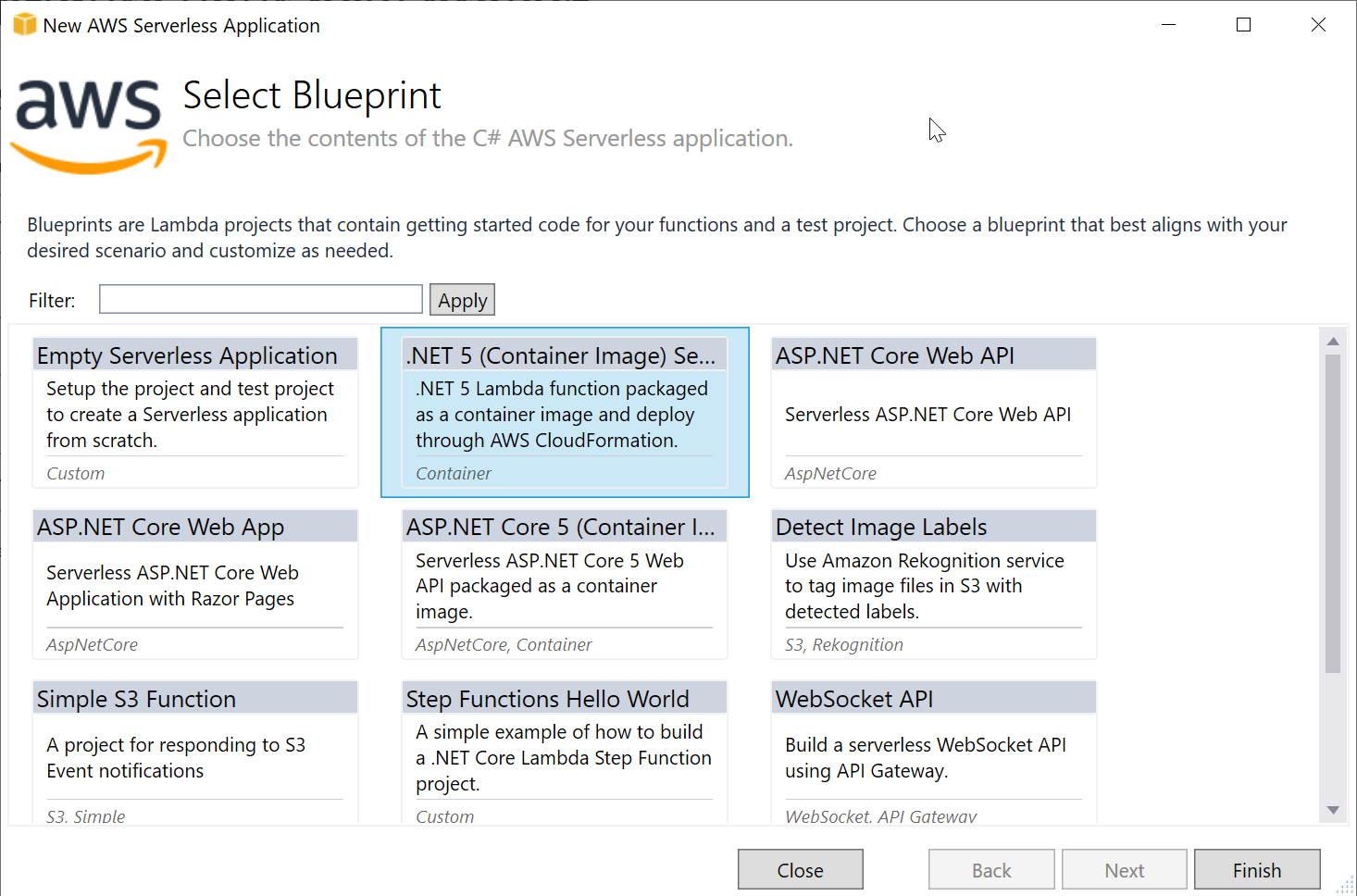Click the Back button

(991, 870)
